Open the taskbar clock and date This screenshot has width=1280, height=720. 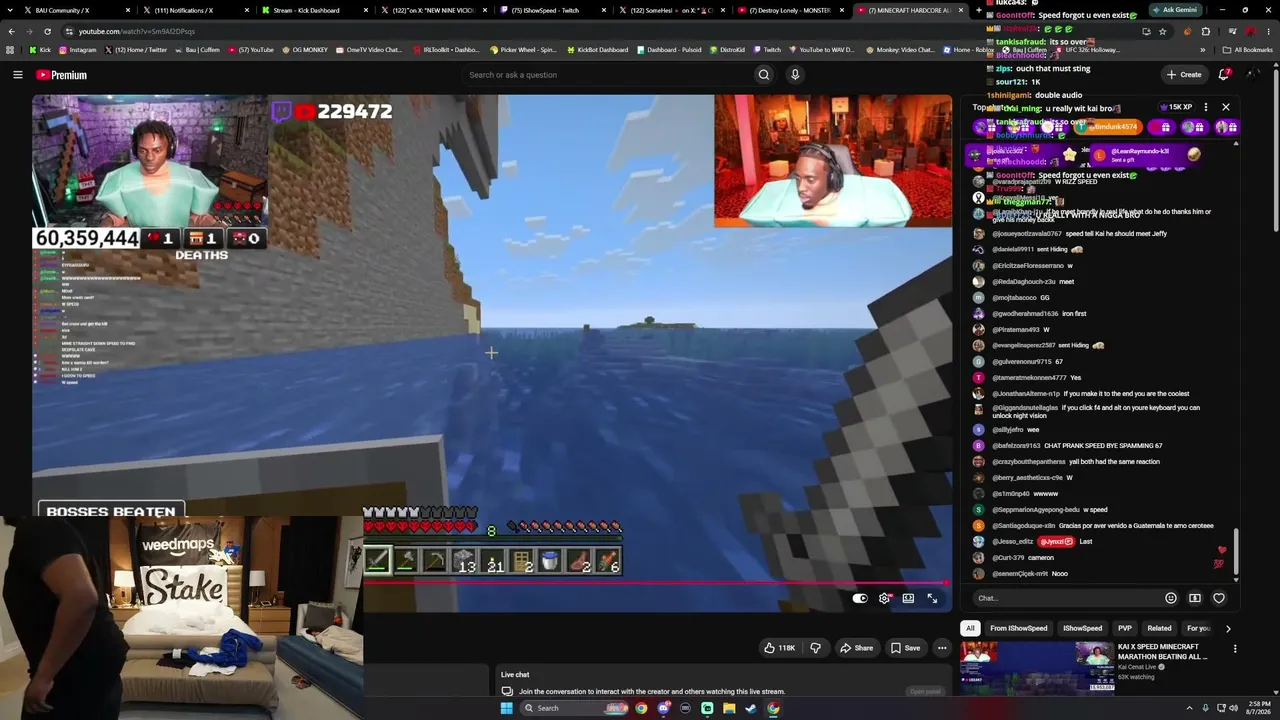coord(1257,708)
